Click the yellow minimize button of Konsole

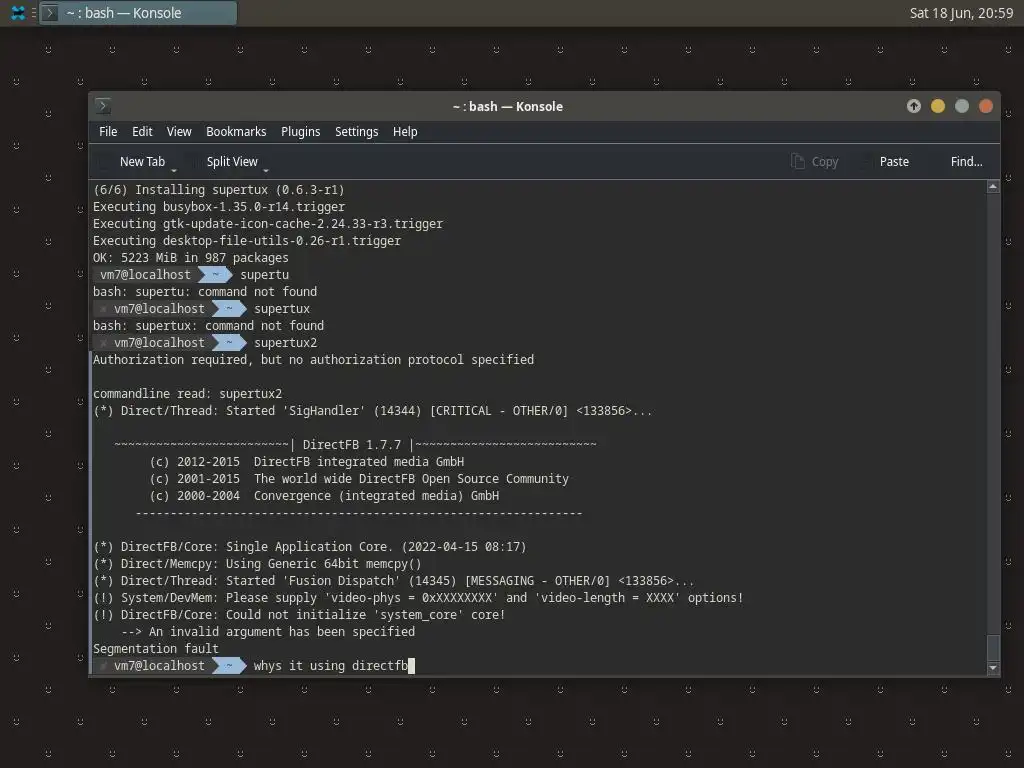pyautogui.click(x=938, y=106)
